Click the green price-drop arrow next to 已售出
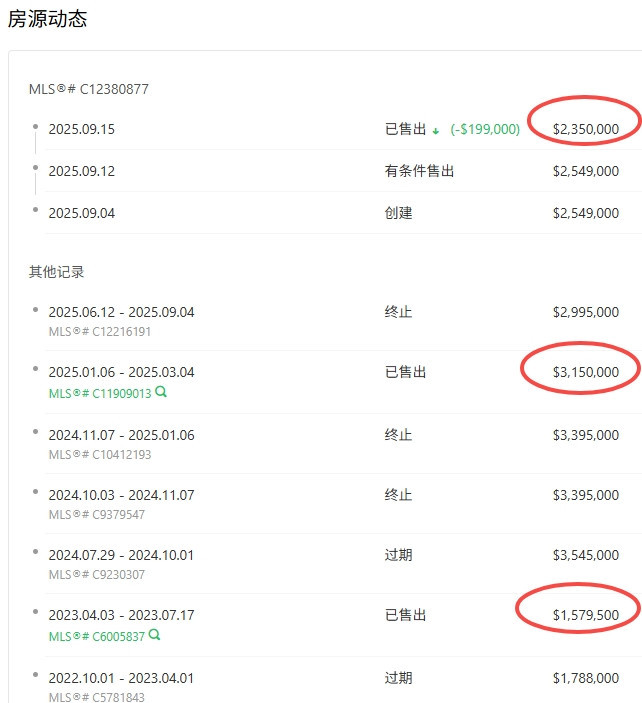Image resolution: width=642 pixels, height=703 pixels. coord(436,131)
